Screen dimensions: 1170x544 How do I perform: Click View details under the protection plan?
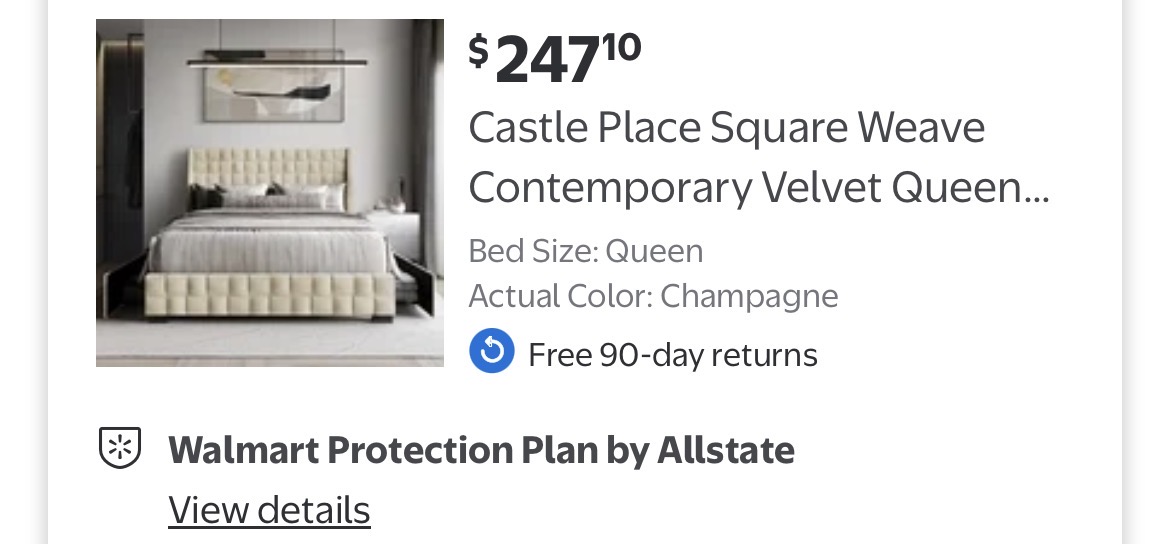[x=269, y=510]
